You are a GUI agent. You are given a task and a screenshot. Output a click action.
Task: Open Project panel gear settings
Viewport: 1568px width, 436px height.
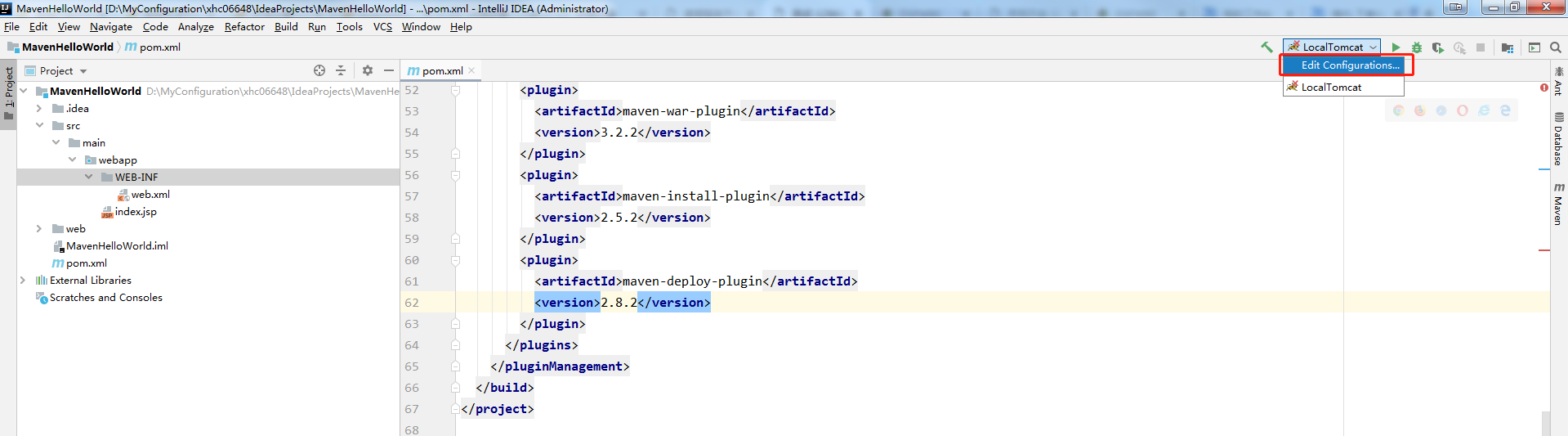(368, 70)
